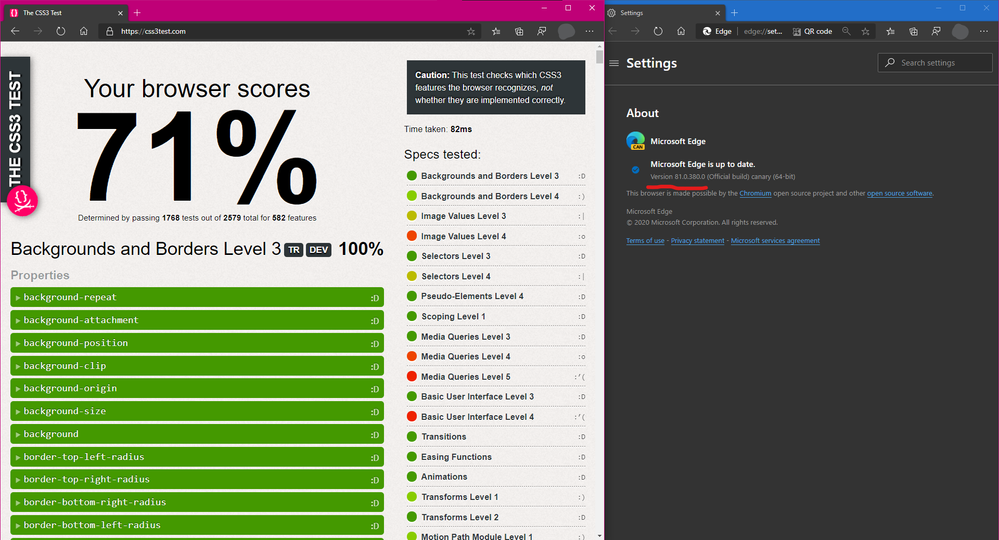
Task: Jump to Backgrounds and Borders Level 4 spec
Action: (489, 196)
